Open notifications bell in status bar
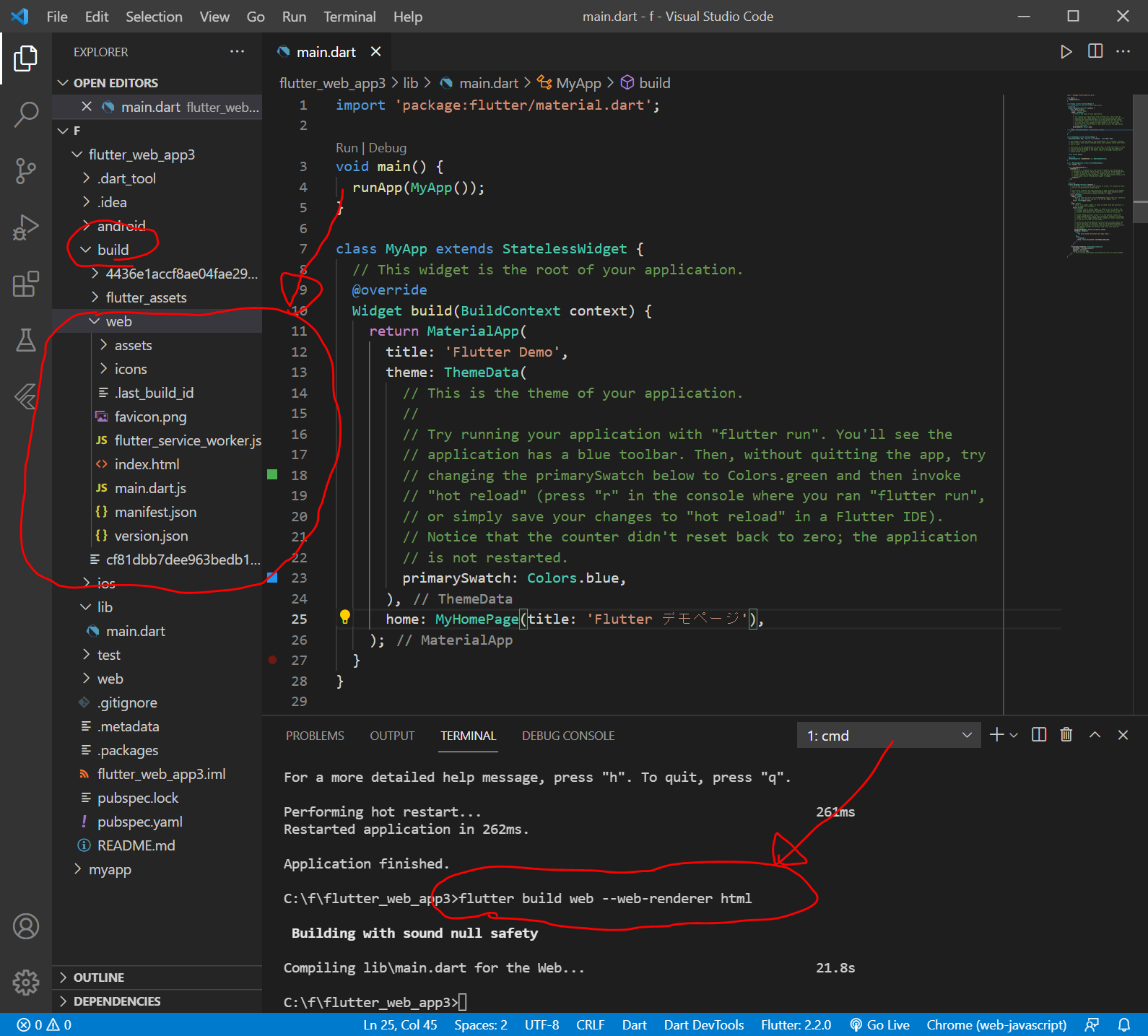This screenshot has height=1036, width=1148. click(x=1124, y=1024)
